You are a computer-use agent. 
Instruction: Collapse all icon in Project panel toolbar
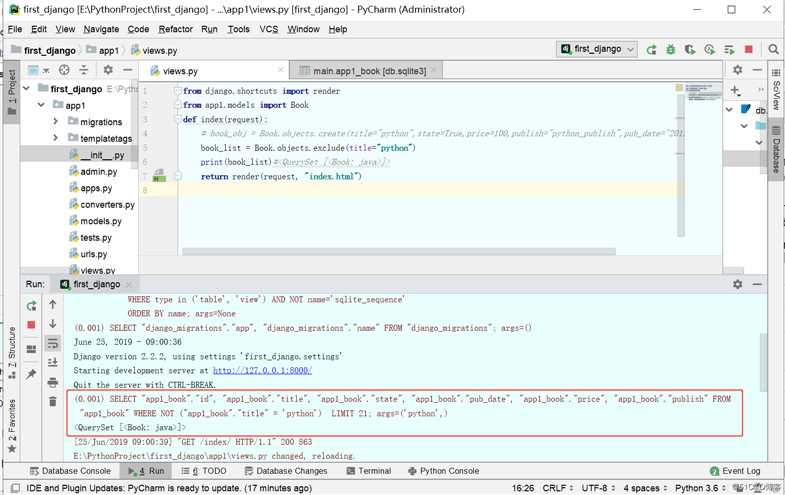(x=84, y=70)
